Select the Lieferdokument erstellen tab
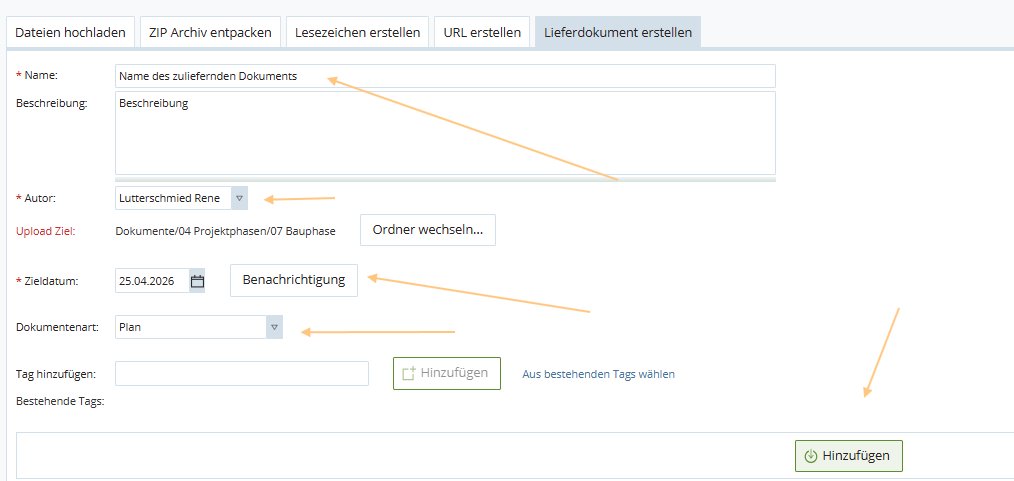 (x=618, y=32)
